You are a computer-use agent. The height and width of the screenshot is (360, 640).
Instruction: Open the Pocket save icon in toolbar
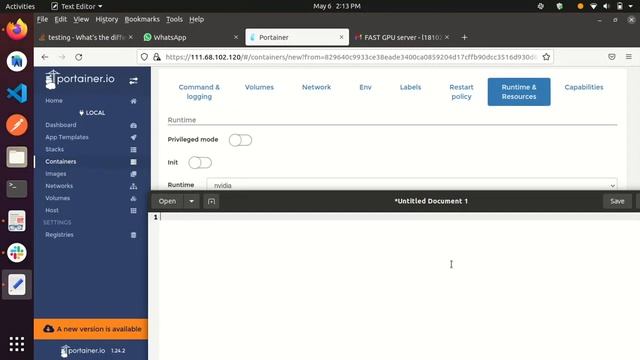click(611, 57)
